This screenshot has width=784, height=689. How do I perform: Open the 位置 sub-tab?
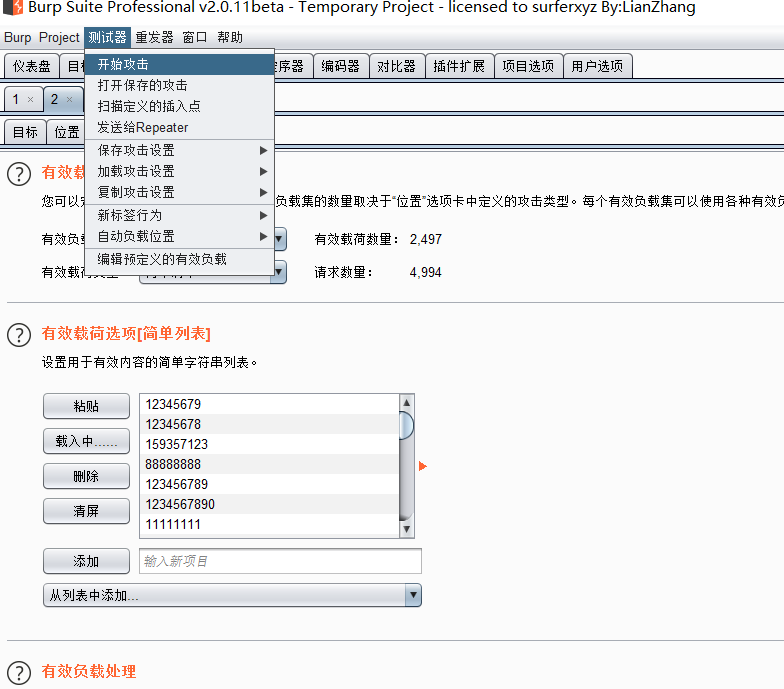pos(66,132)
